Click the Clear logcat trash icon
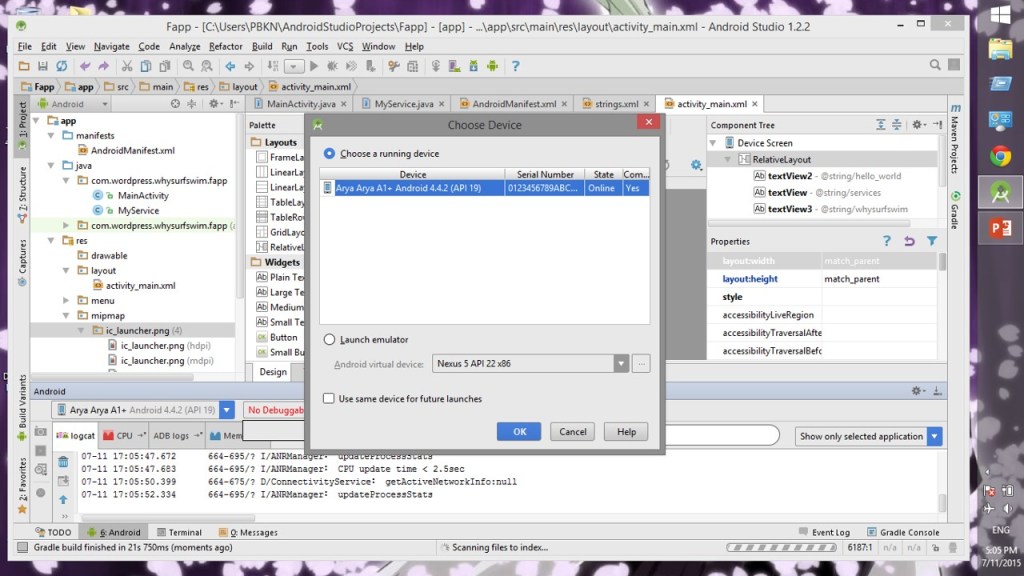 [x=63, y=462]
